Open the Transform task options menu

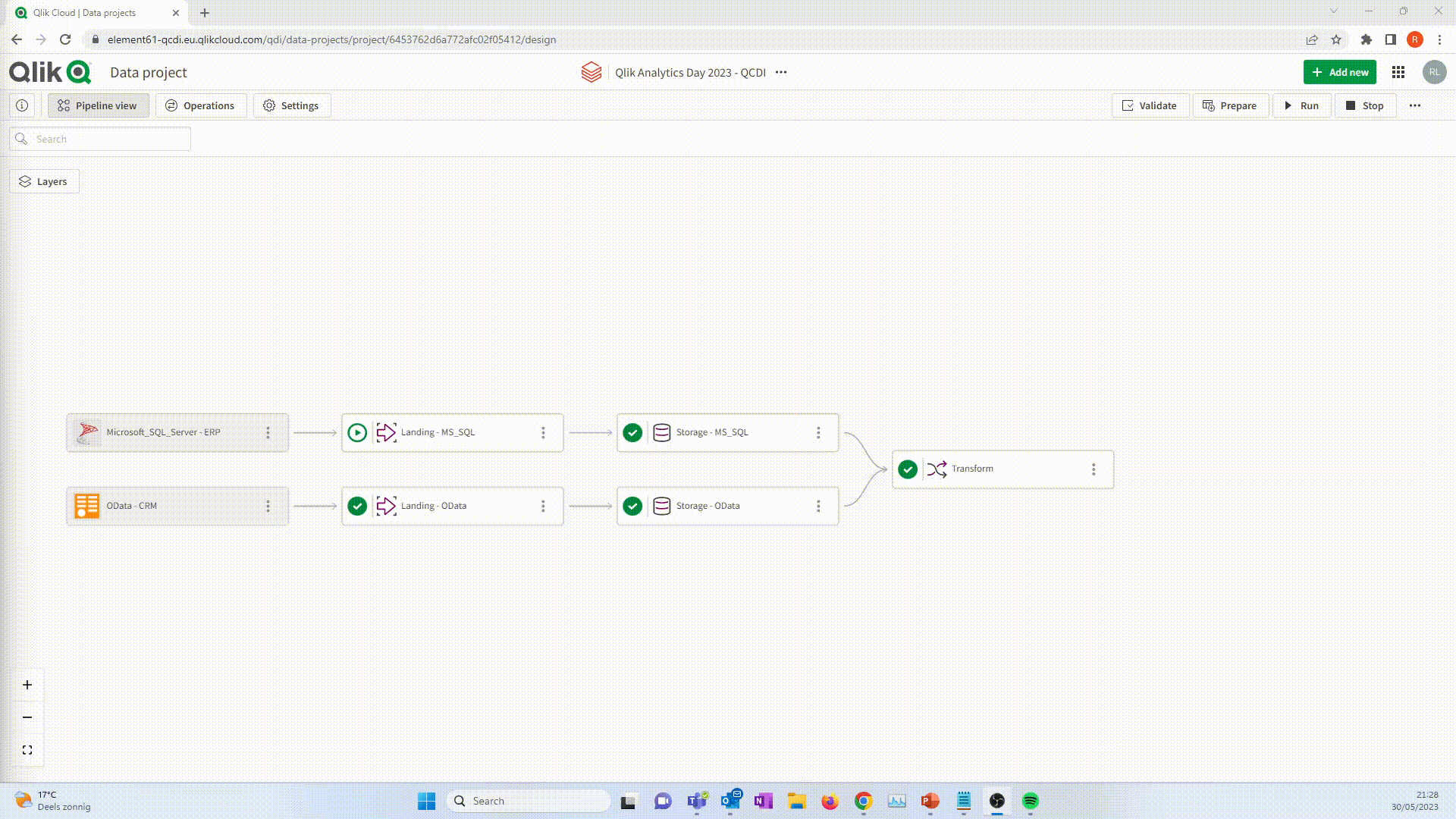point(1094,469)
